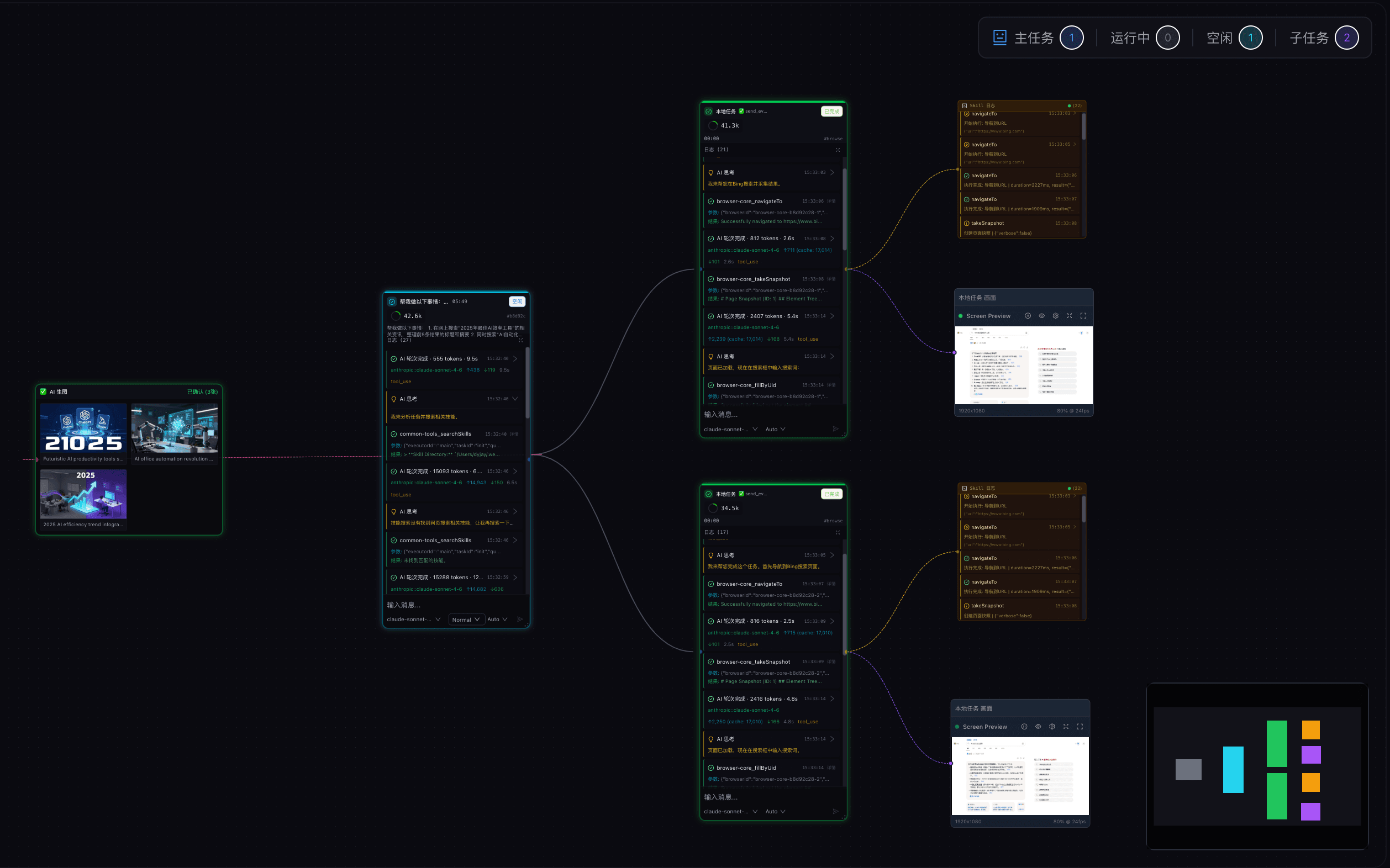This screenshot has height=868, width=1390.
Task: Open the 21025 futuristic AI tools thumbnail
Action: point(83,429)
